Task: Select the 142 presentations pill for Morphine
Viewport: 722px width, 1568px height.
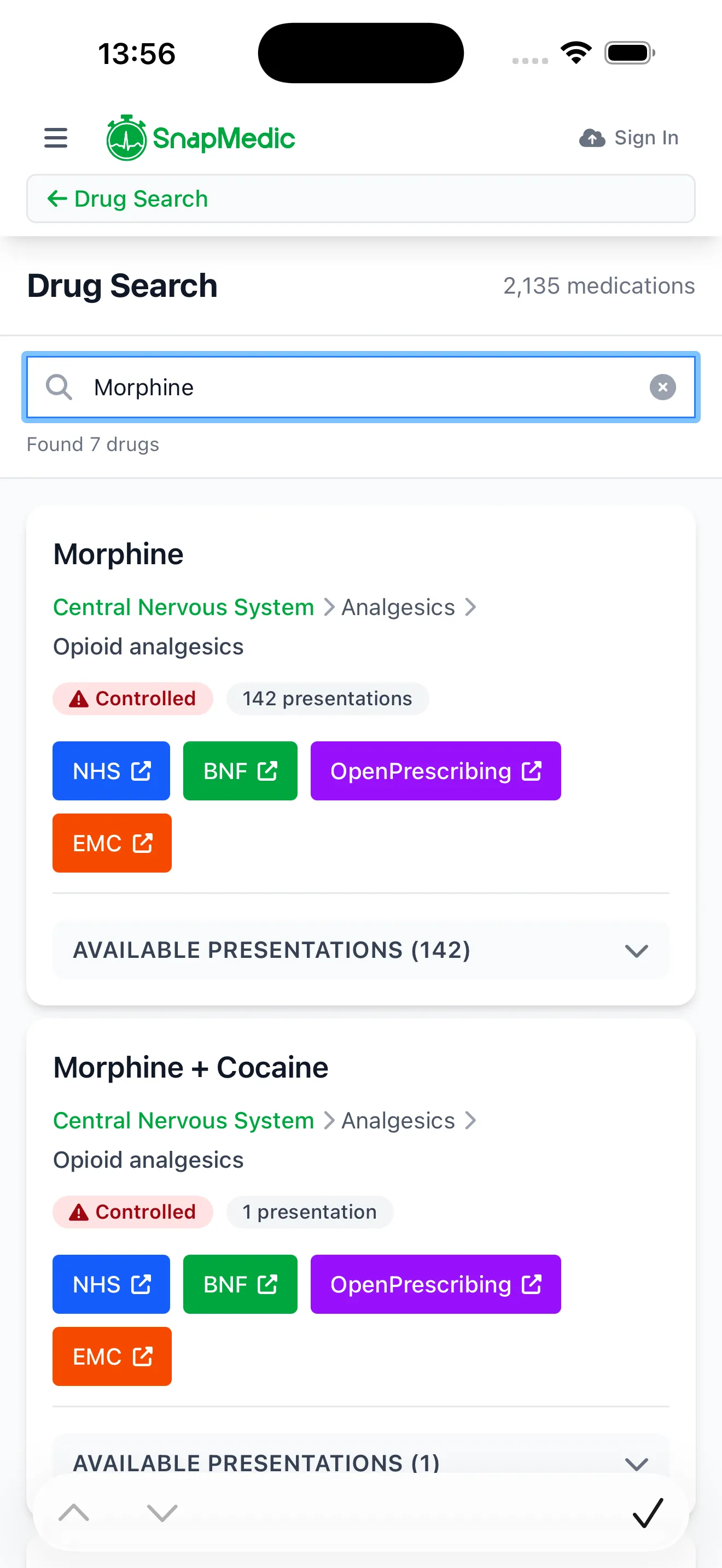Action: [x=327, y=699]
